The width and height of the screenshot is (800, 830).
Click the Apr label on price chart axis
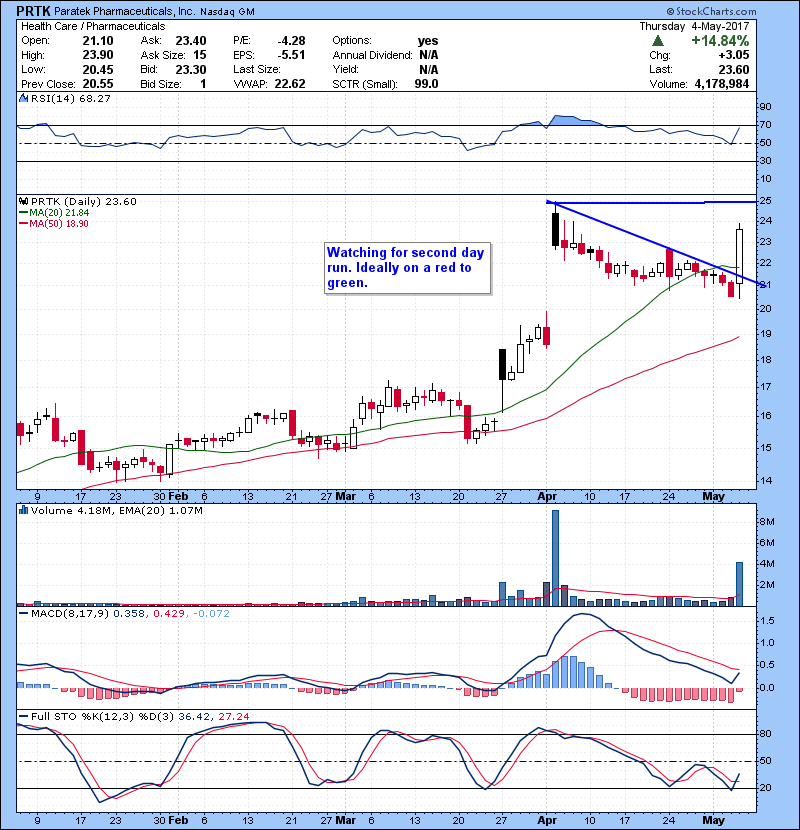pos(548,495)
